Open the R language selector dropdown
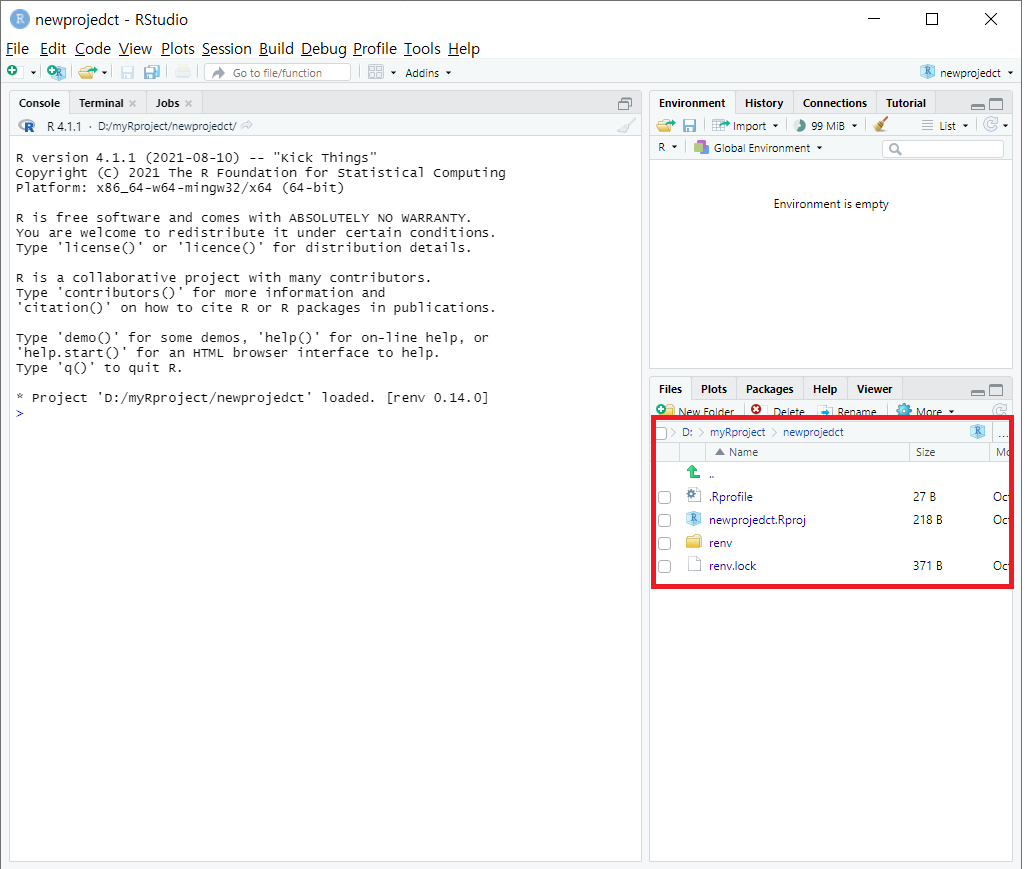 (x=667, y=148)
